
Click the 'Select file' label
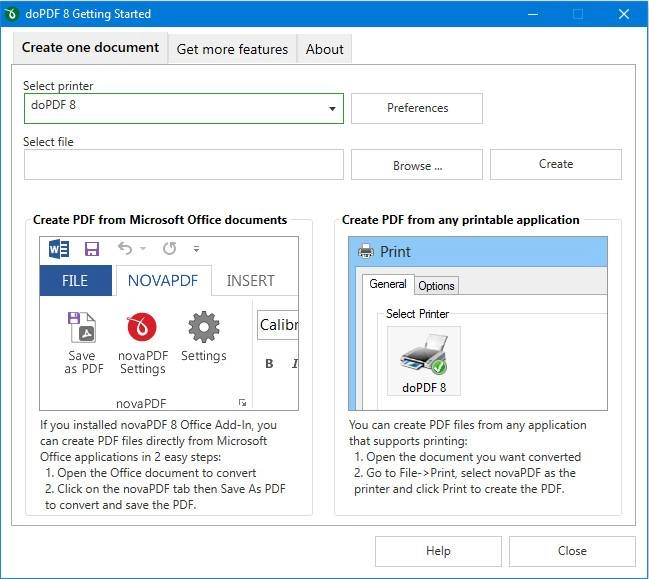click(48, 142)
